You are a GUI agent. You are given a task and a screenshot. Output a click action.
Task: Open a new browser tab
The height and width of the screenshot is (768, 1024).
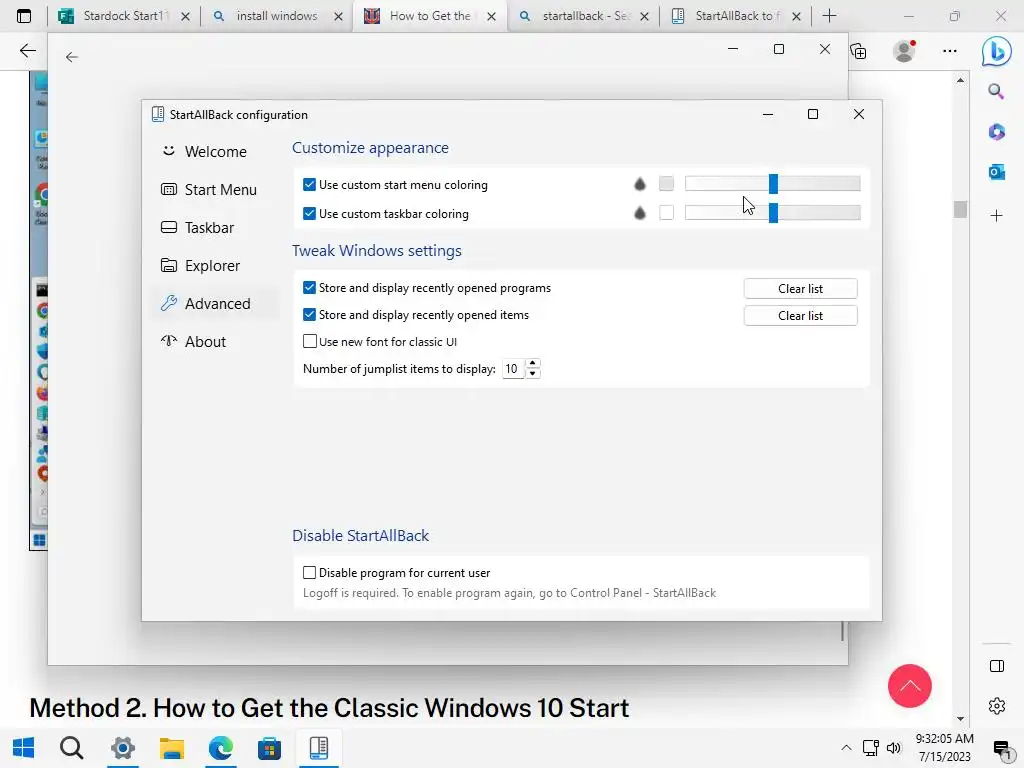coord(829,16)
